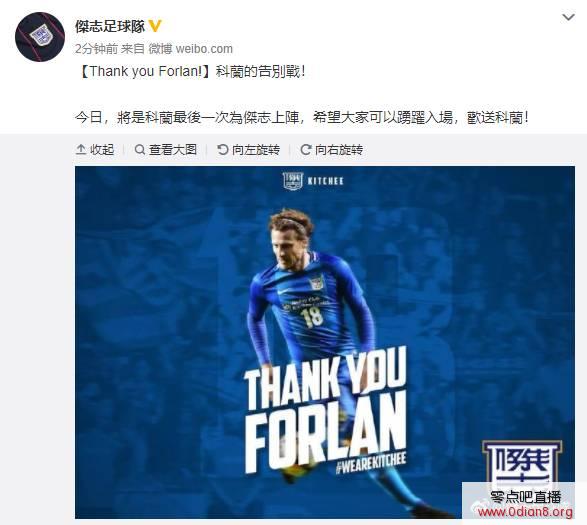Follow the 微博 weibo.com source link
Image resolution: width=587 pixels, height=525 pixels.
pos(191,49)
